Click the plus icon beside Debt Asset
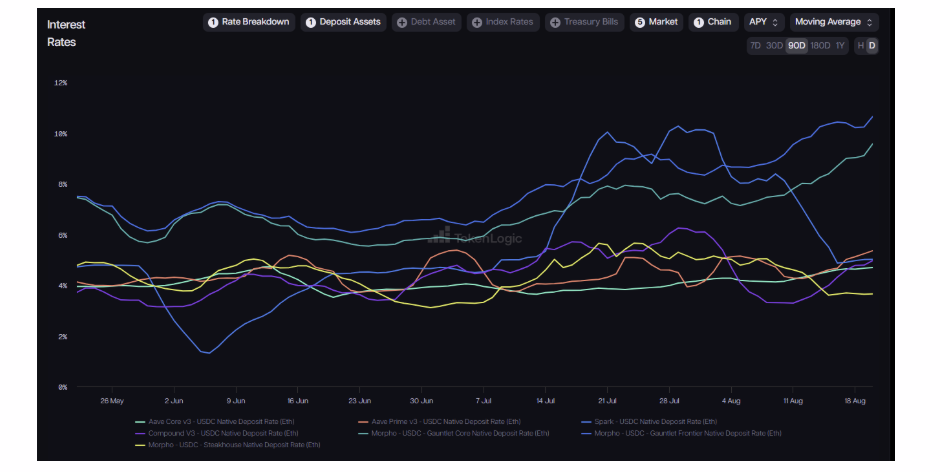The image size is (940, 472). pos(402,23)
